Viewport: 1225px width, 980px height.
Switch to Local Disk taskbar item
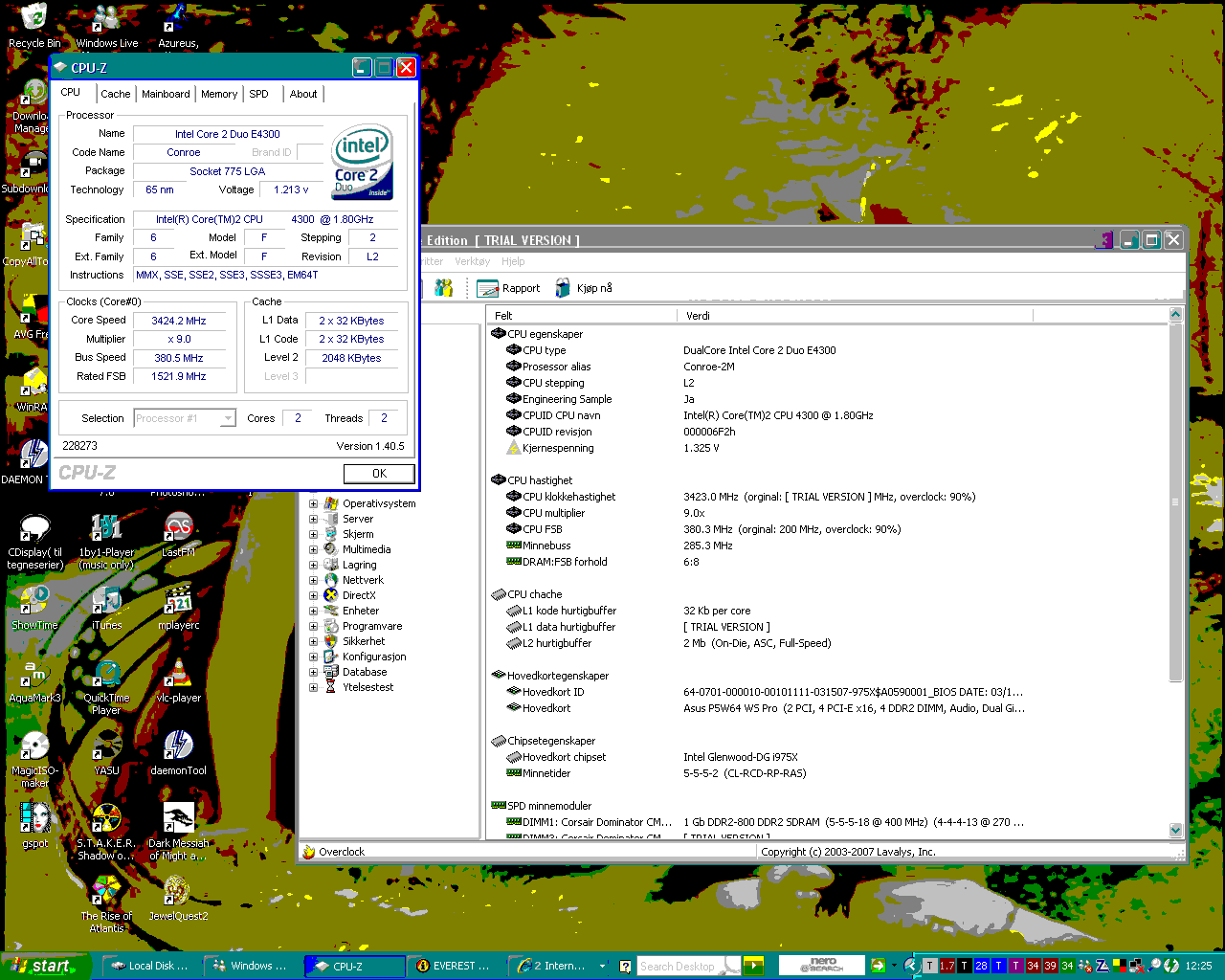pyautogui.click(x=149, y=966)
